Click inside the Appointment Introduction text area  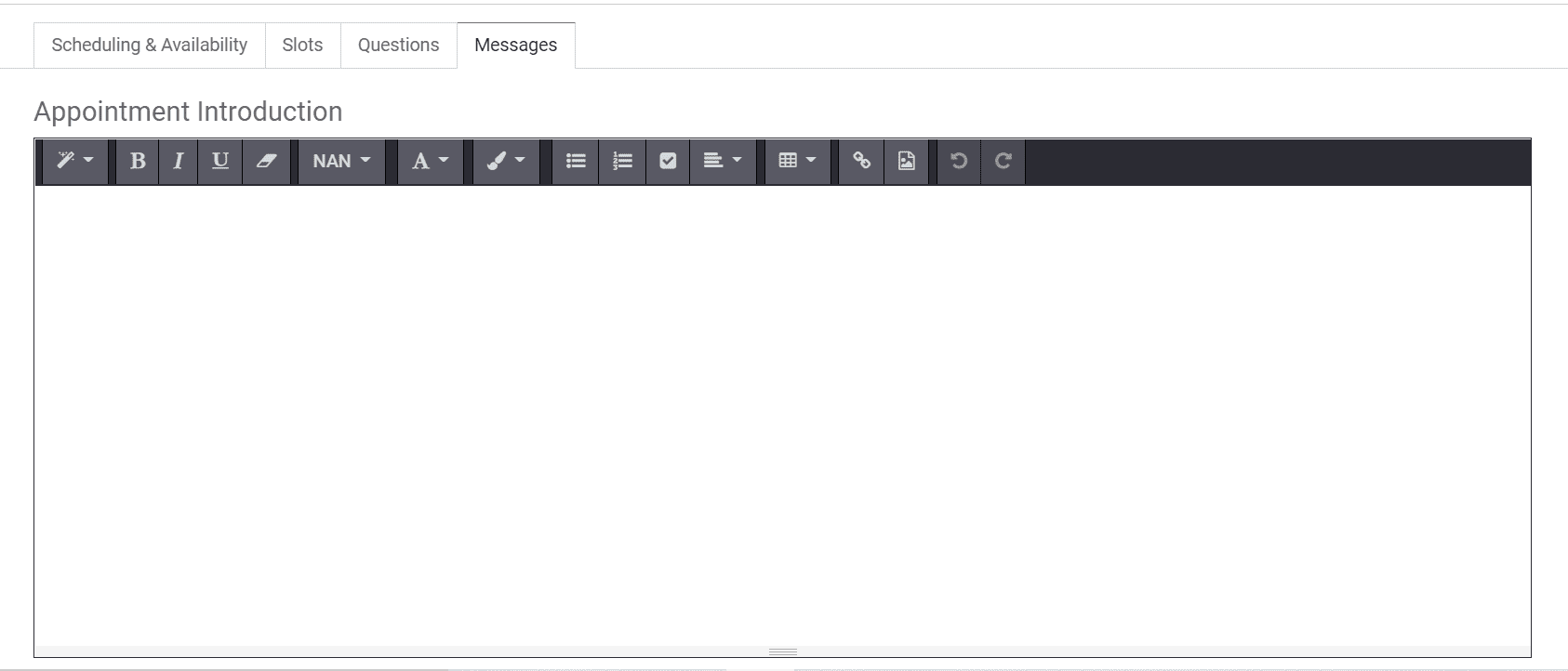(x=782, y=415)
